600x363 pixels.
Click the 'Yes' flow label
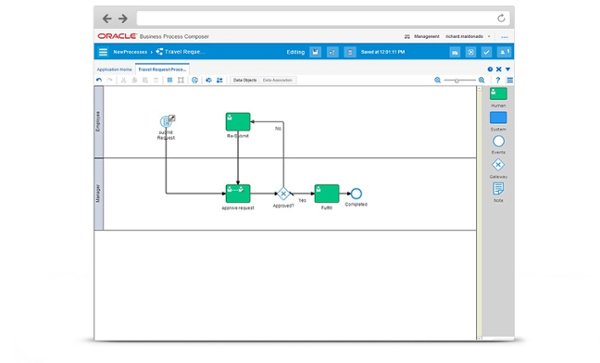click(x=302, y=200)
